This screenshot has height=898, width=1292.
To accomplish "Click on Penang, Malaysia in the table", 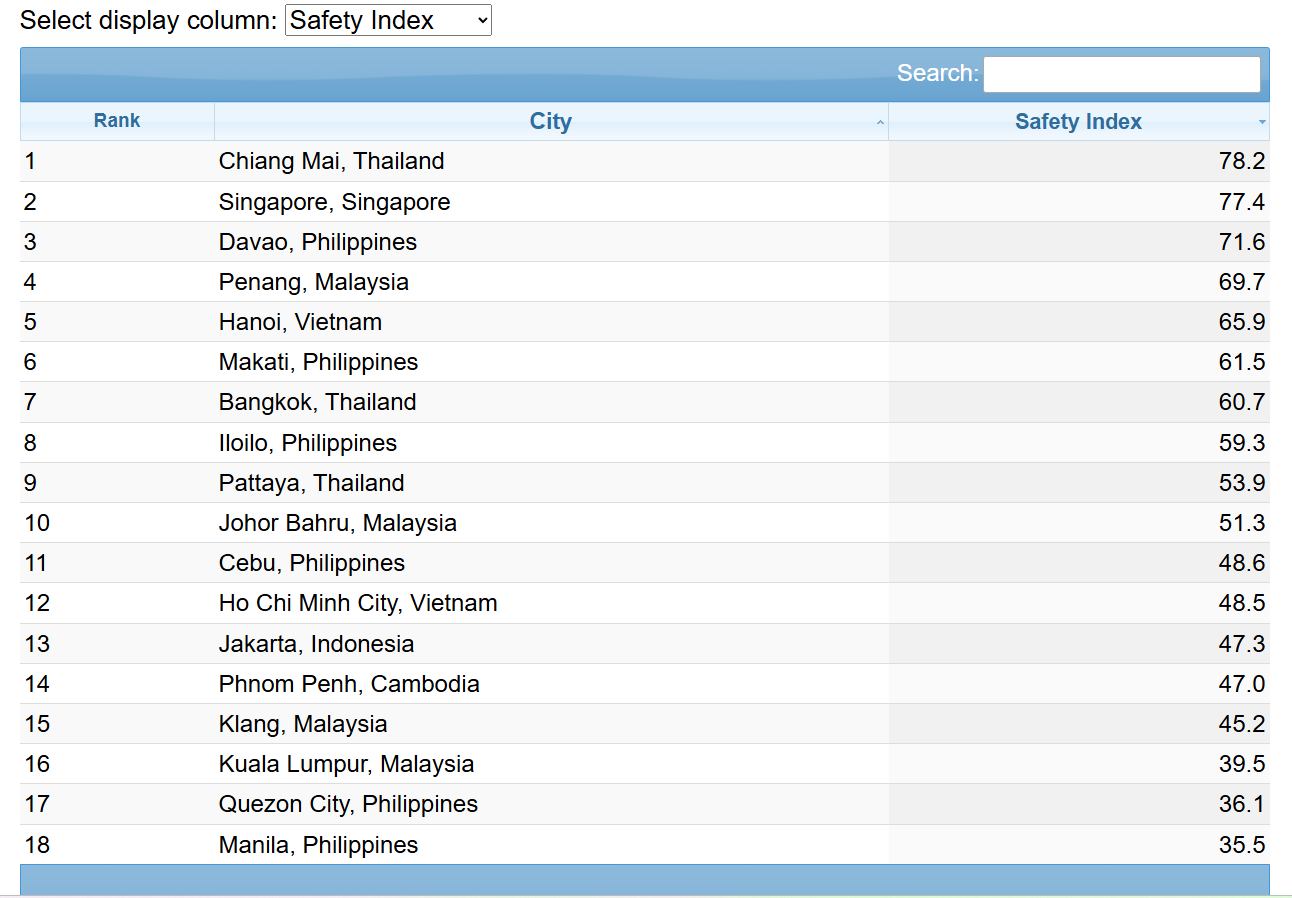I will pyautogui.click(x=313, y=282).
